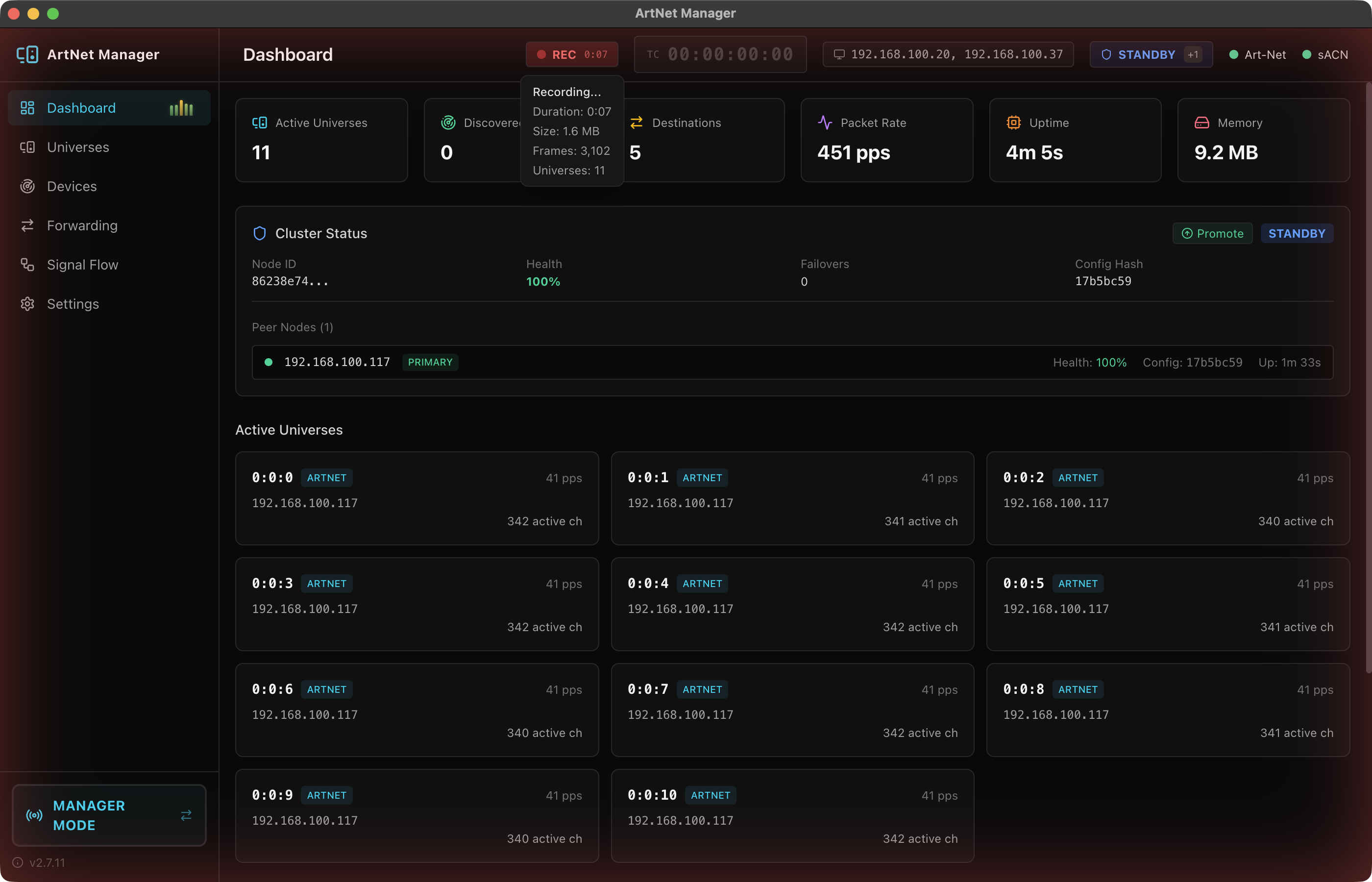Click the version v2.7.11 label
1372x882 pixels.
click(48, 862)
